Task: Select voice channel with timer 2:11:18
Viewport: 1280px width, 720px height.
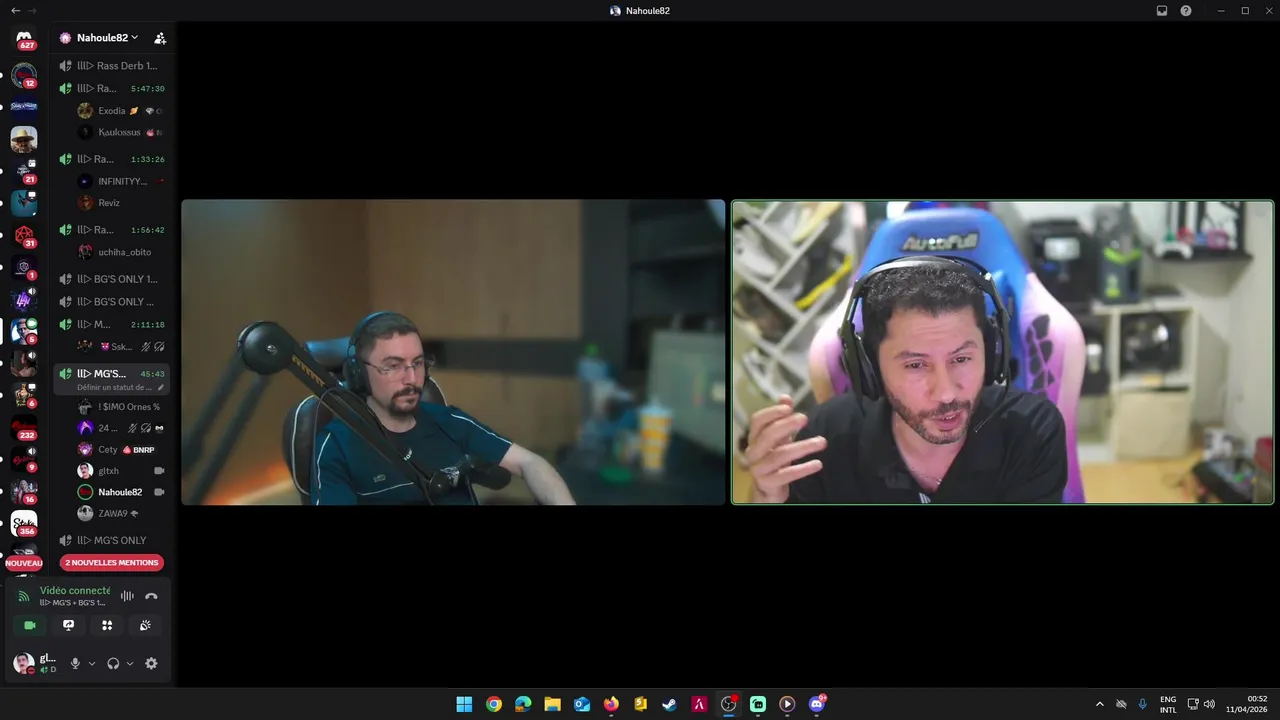Action: tap(112, 325)
